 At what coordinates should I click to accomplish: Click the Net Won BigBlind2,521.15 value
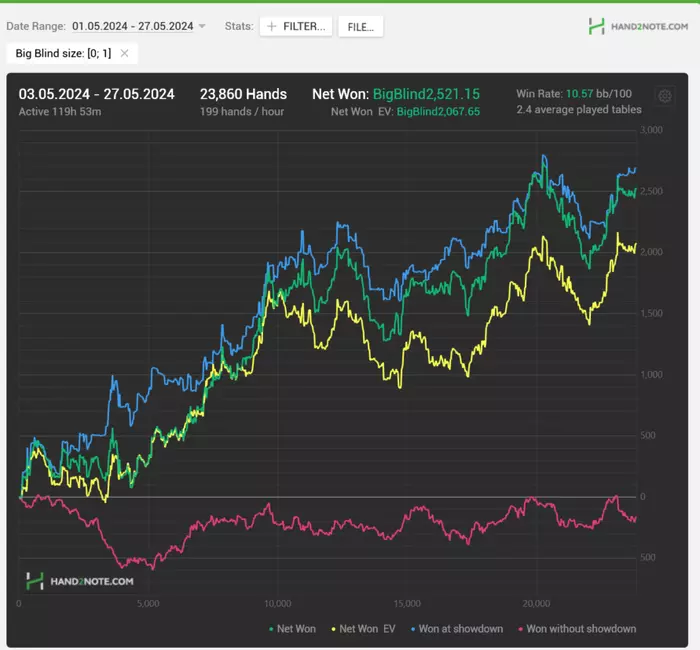point(426,94)
